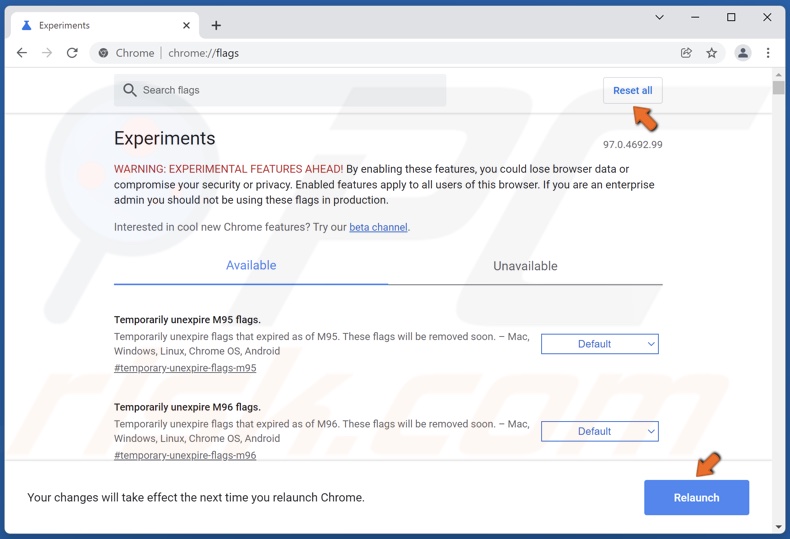
Task: Open the M95 flags Default dropdown
Action: coord(600,344)
